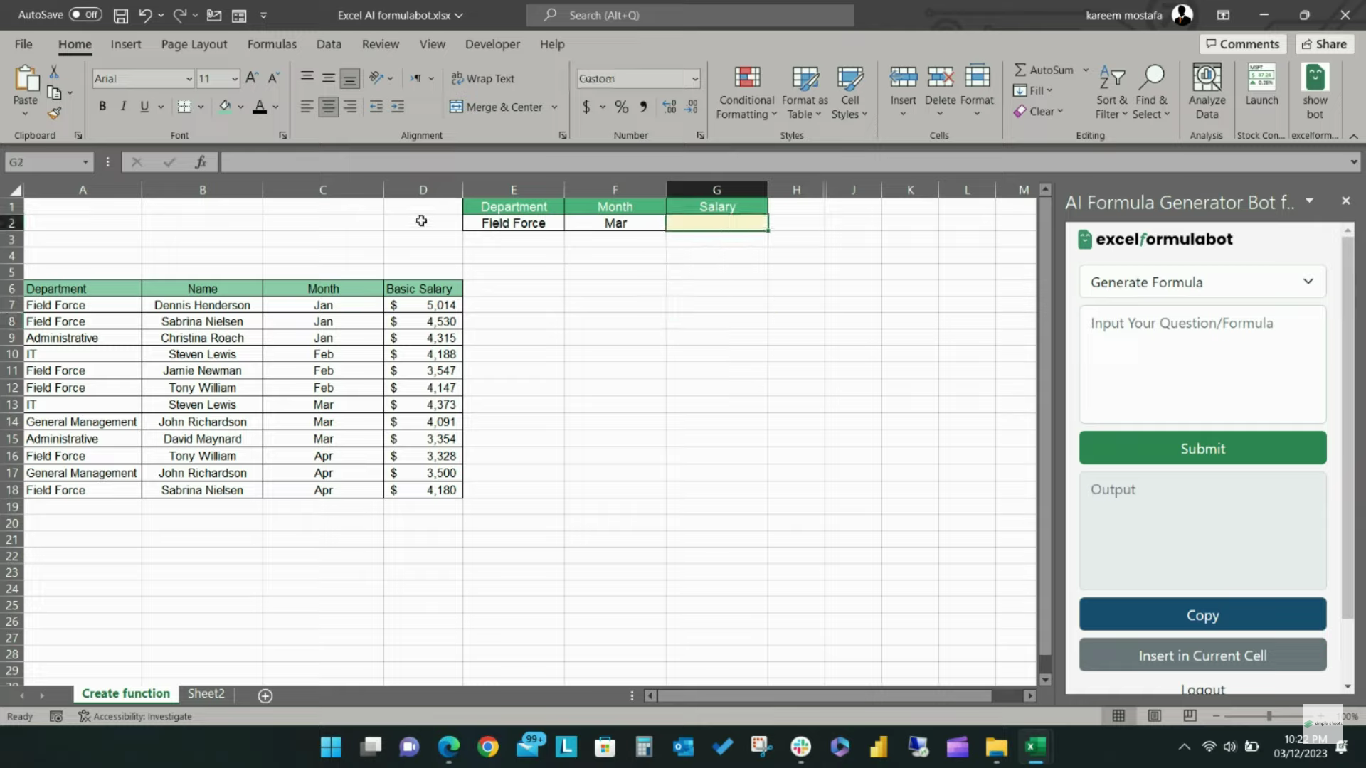
Task: Click the Cut scissors icon
Action: [x=54, y=73]
